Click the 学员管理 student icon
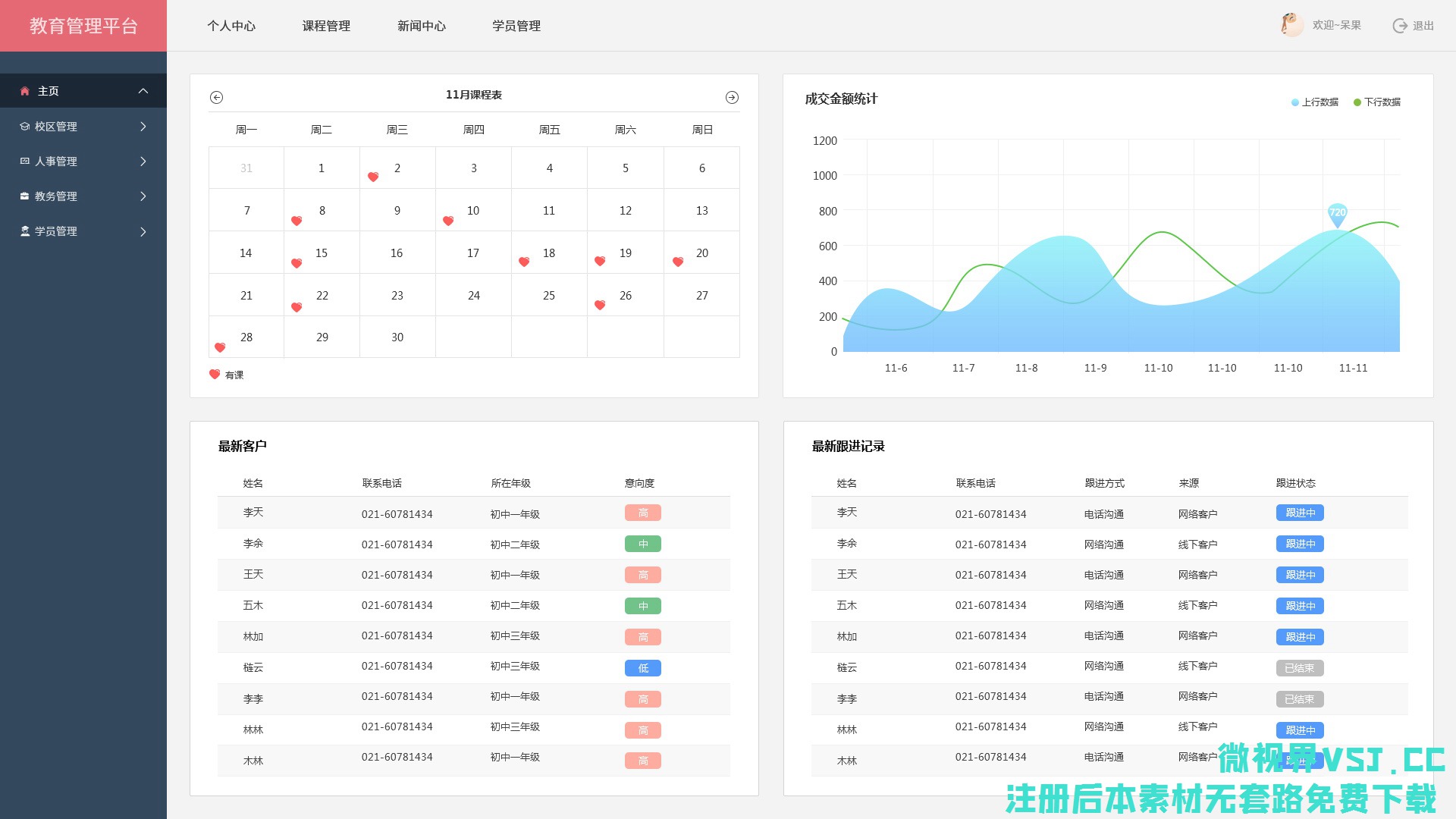The height and width of the screenshot is (819, 1456). point(25,231)
